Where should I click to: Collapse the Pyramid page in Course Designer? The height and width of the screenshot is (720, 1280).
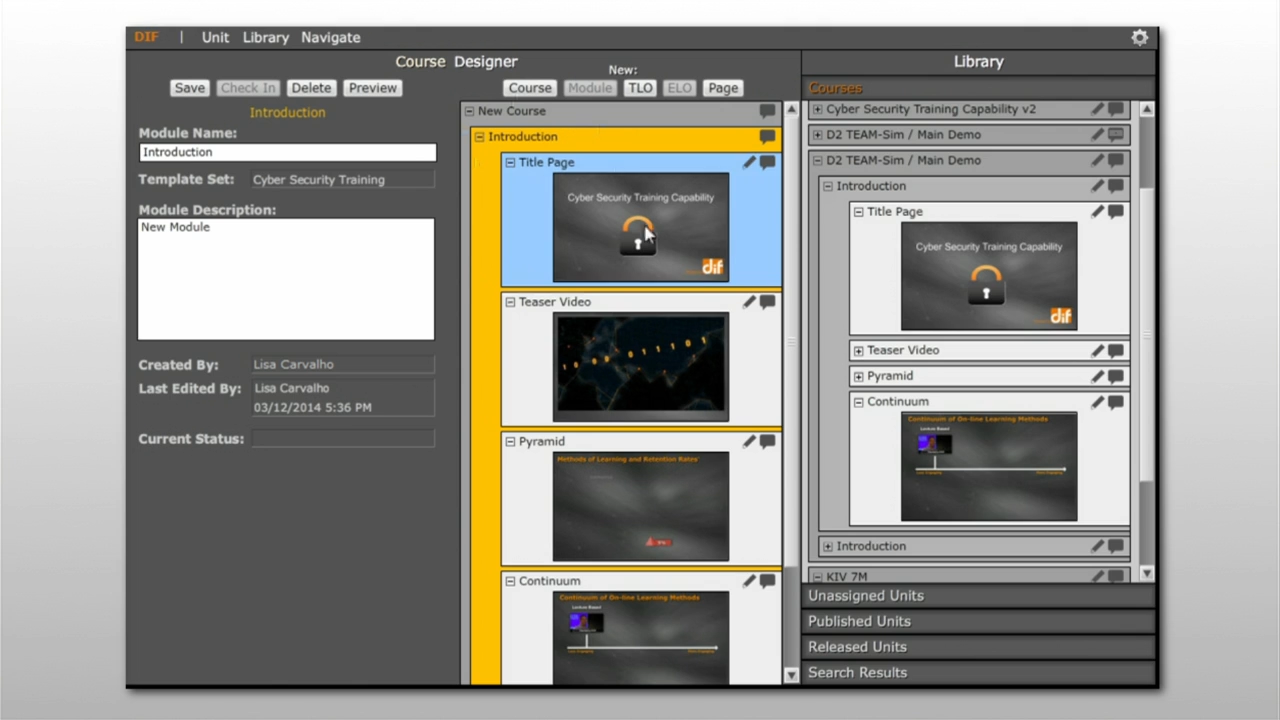click(x=510, y=441)
